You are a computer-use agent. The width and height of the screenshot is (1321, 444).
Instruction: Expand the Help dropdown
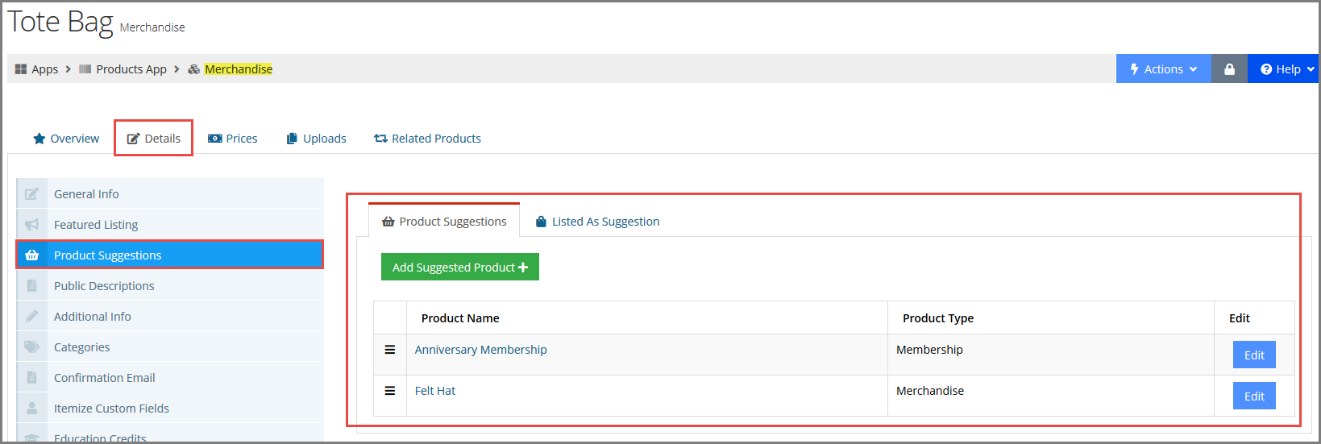(x=1284, y=69)
